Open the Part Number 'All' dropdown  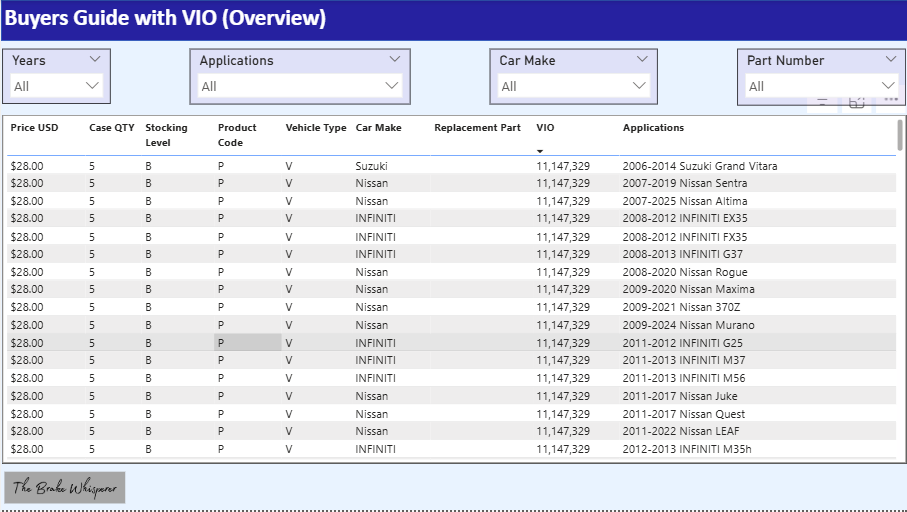pos(821,86)
